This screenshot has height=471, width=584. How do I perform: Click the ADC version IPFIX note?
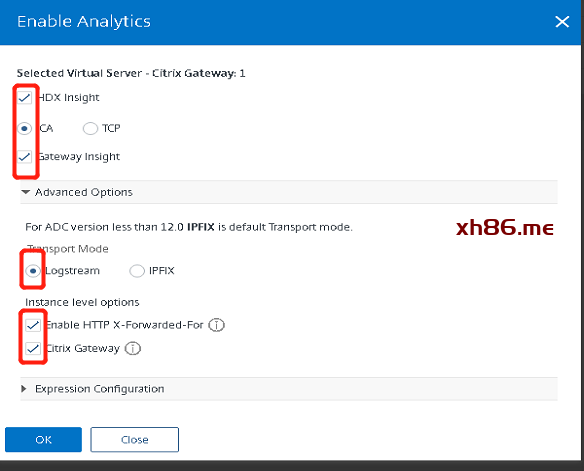[x=189, y=227]
